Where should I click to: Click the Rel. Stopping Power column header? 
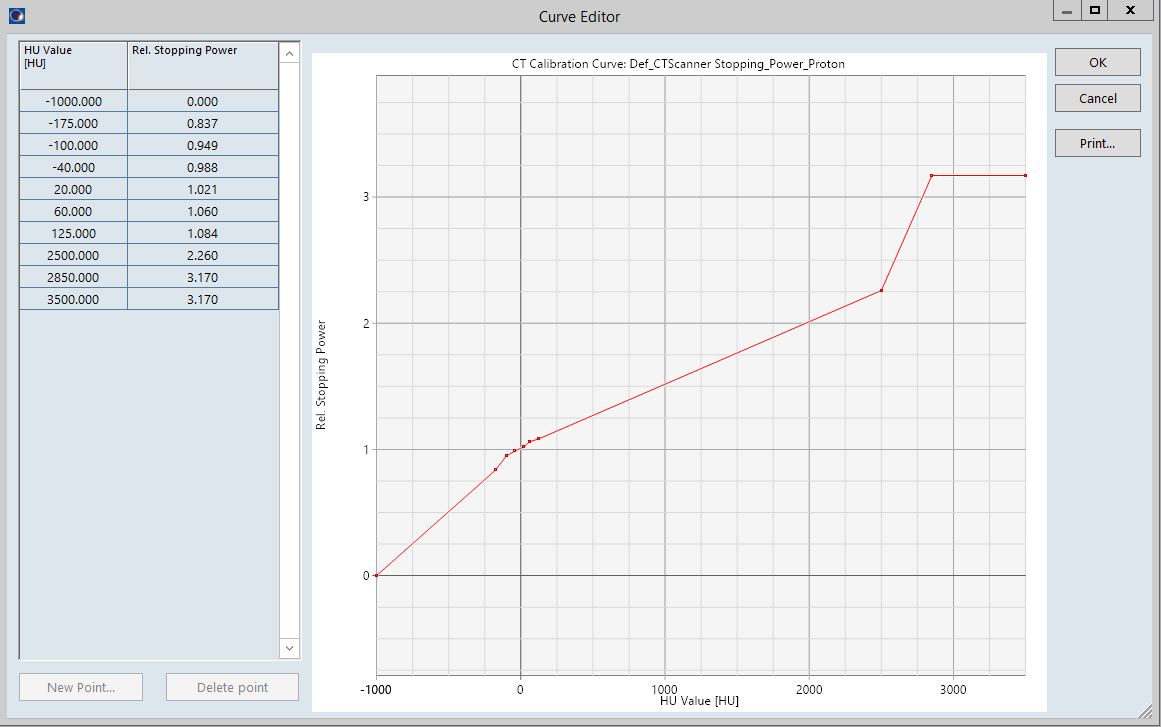tap(203, 65)
